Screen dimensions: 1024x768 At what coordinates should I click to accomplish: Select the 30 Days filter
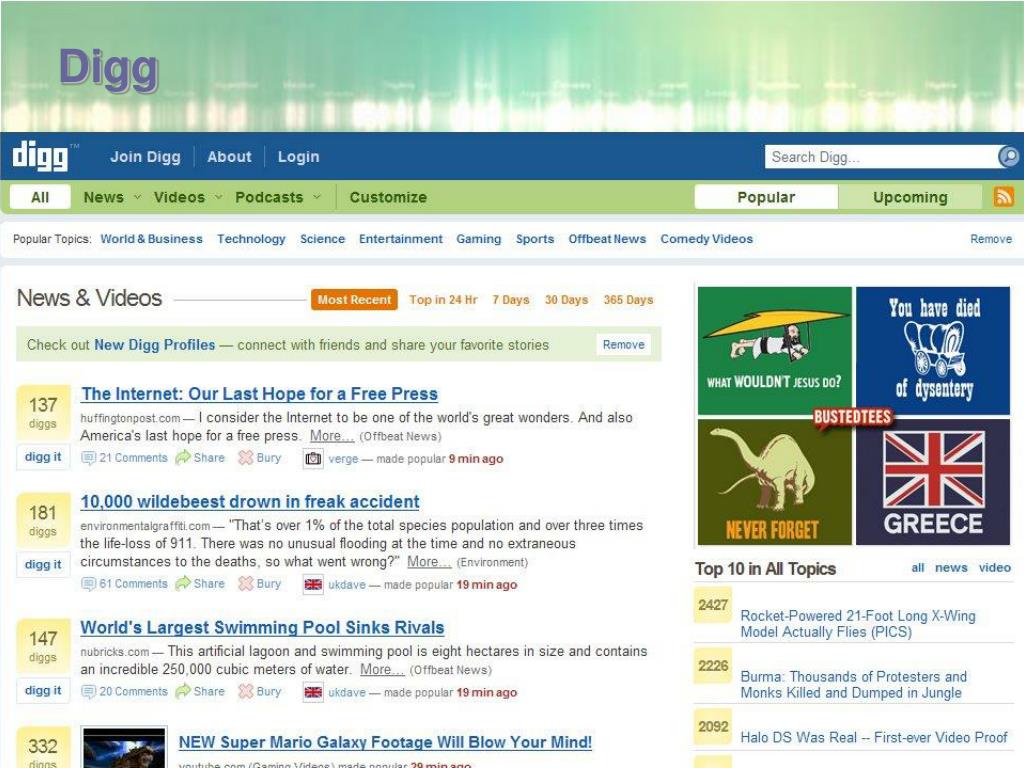point(566,300)
